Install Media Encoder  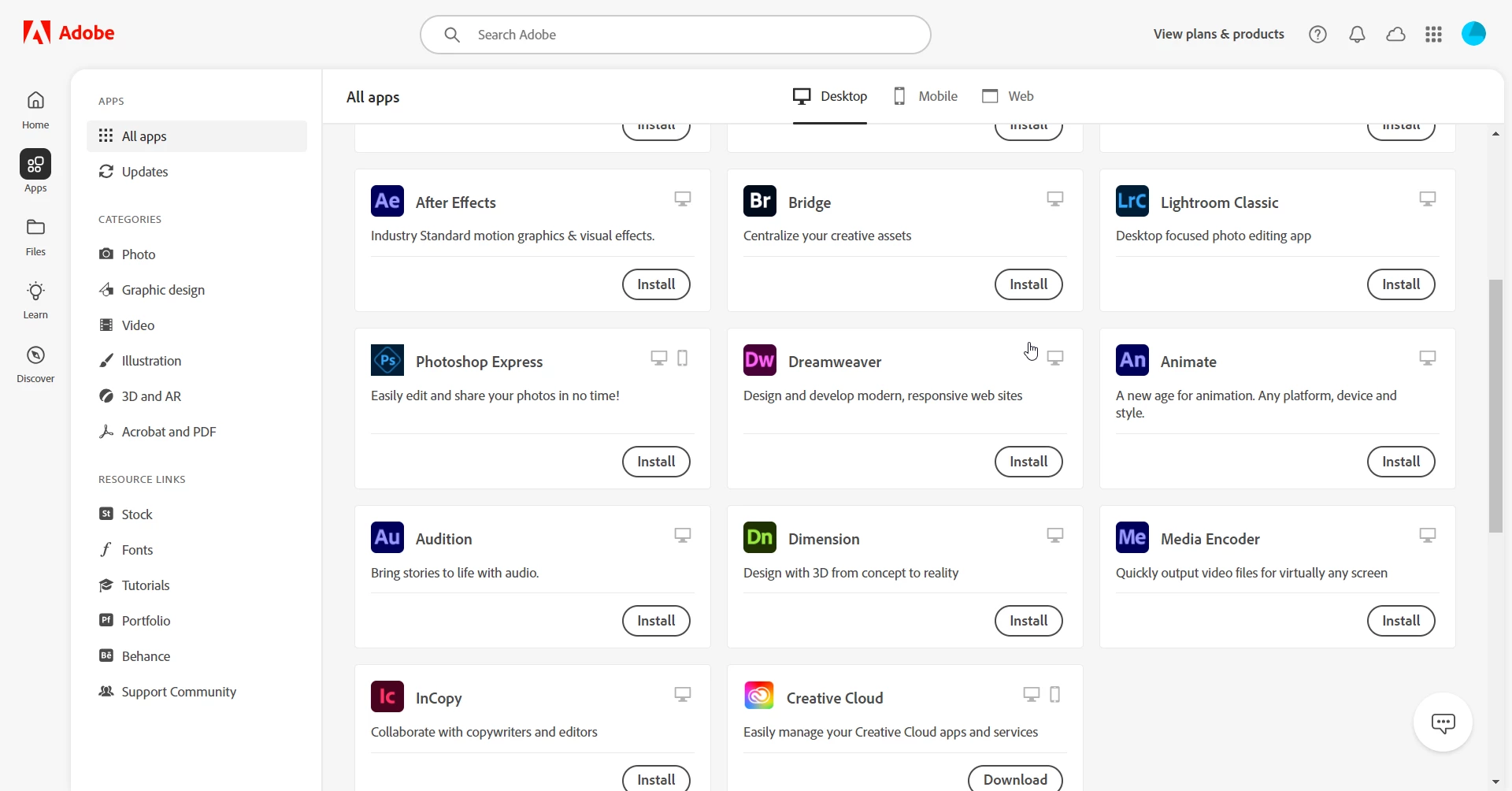pyautogui.click(x=1401, y=621)
